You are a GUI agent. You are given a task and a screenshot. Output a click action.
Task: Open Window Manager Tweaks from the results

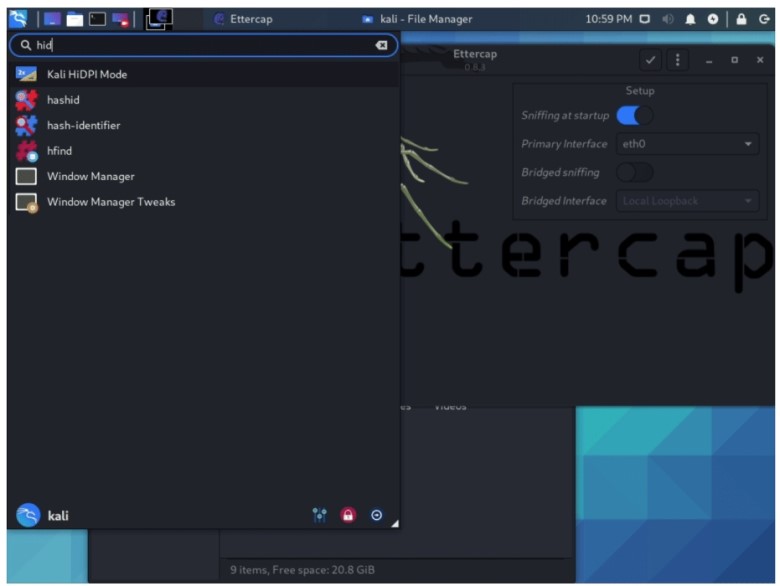click(110, 202)
